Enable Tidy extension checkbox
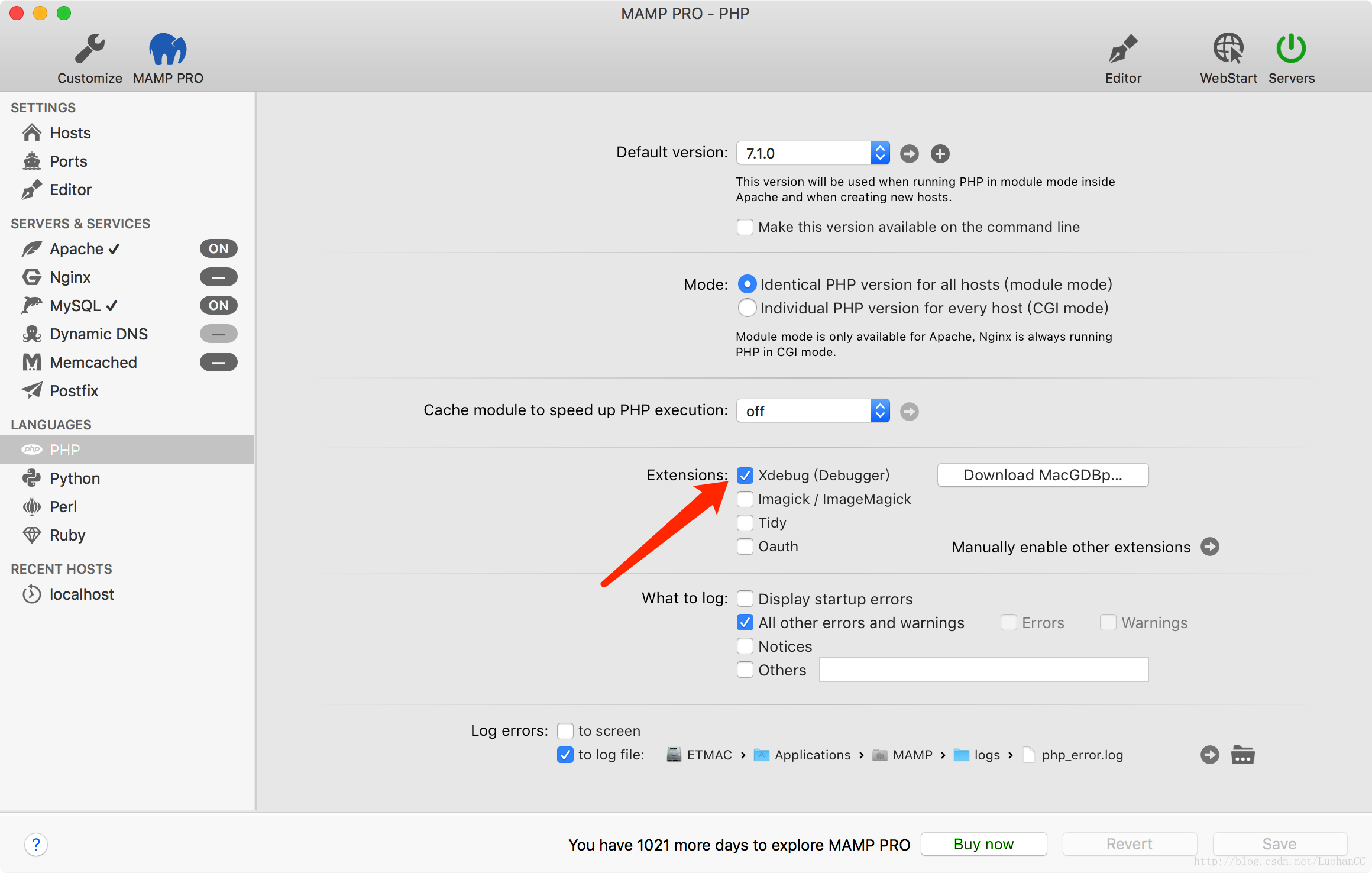1372x873 pixels. 745,523
